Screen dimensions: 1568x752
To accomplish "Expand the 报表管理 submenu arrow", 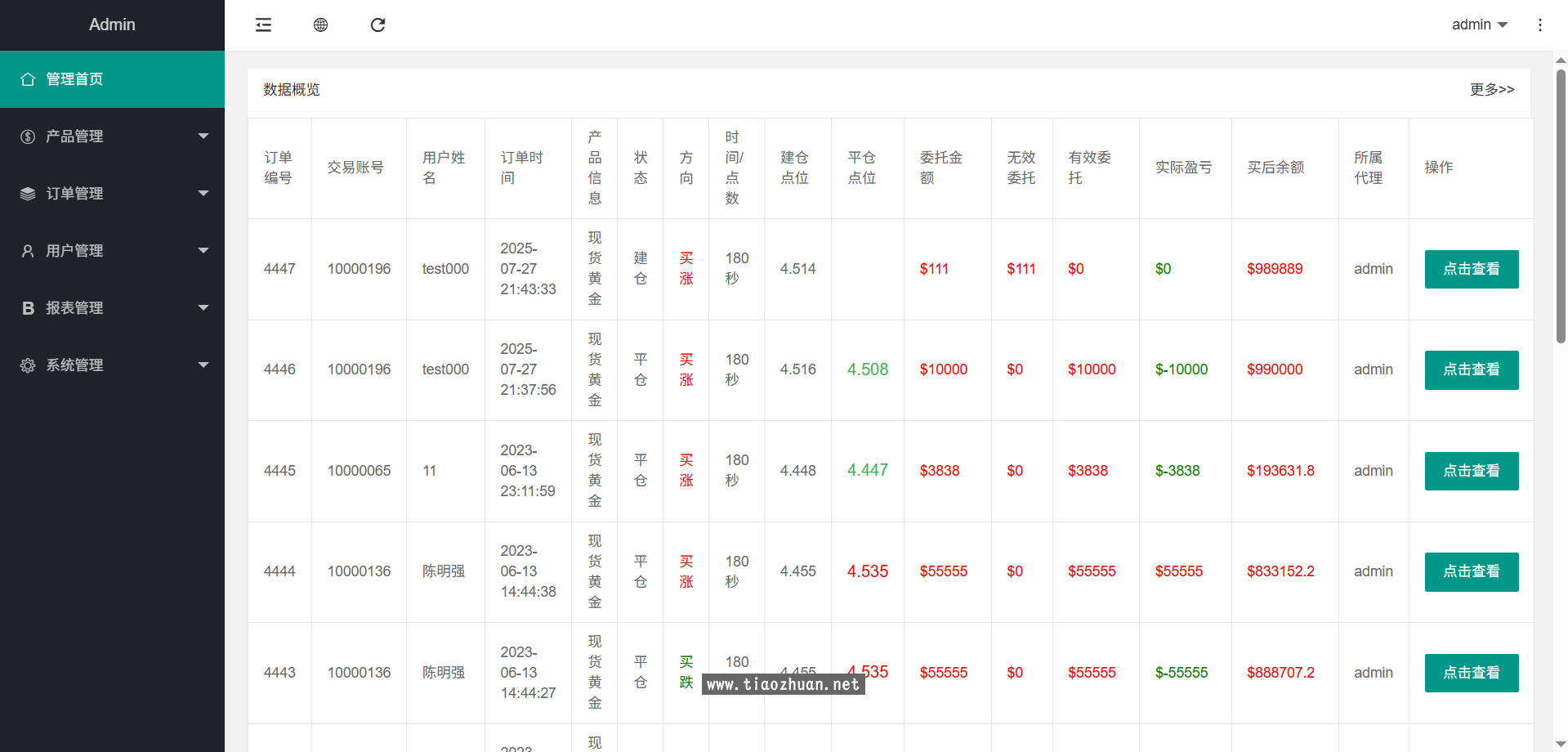I will (203, 308).
